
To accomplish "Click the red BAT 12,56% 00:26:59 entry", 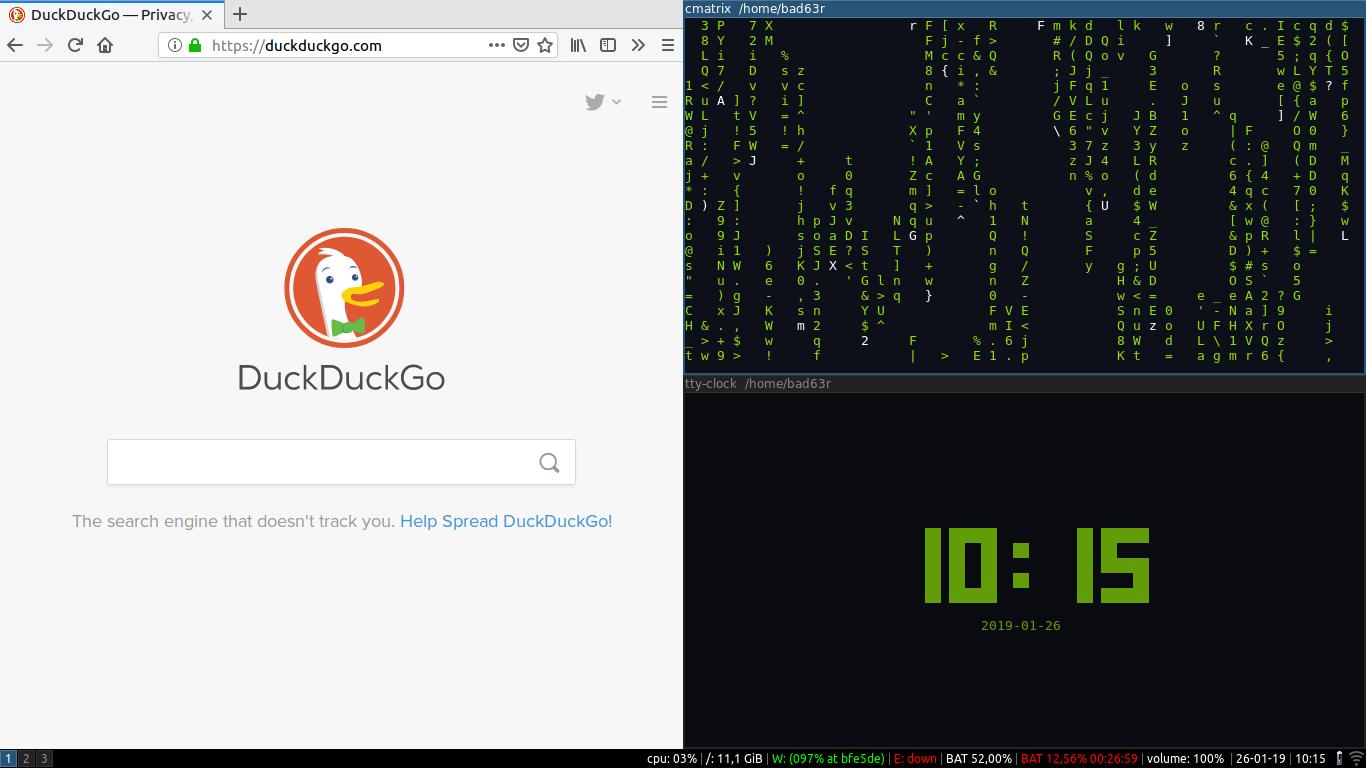I will (1079, 759).
